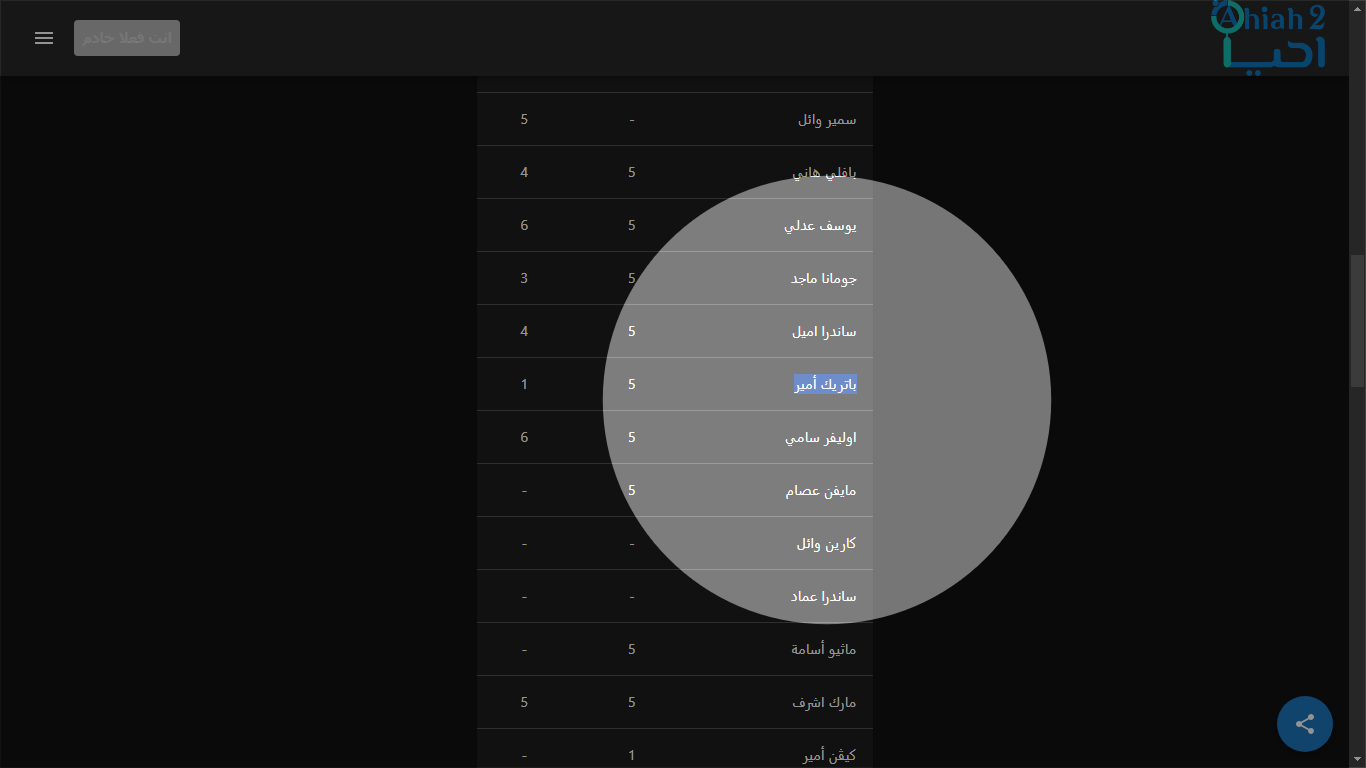
Task: Click the page's vertical scrollbar thumb
Action: tap(1357, 320)
